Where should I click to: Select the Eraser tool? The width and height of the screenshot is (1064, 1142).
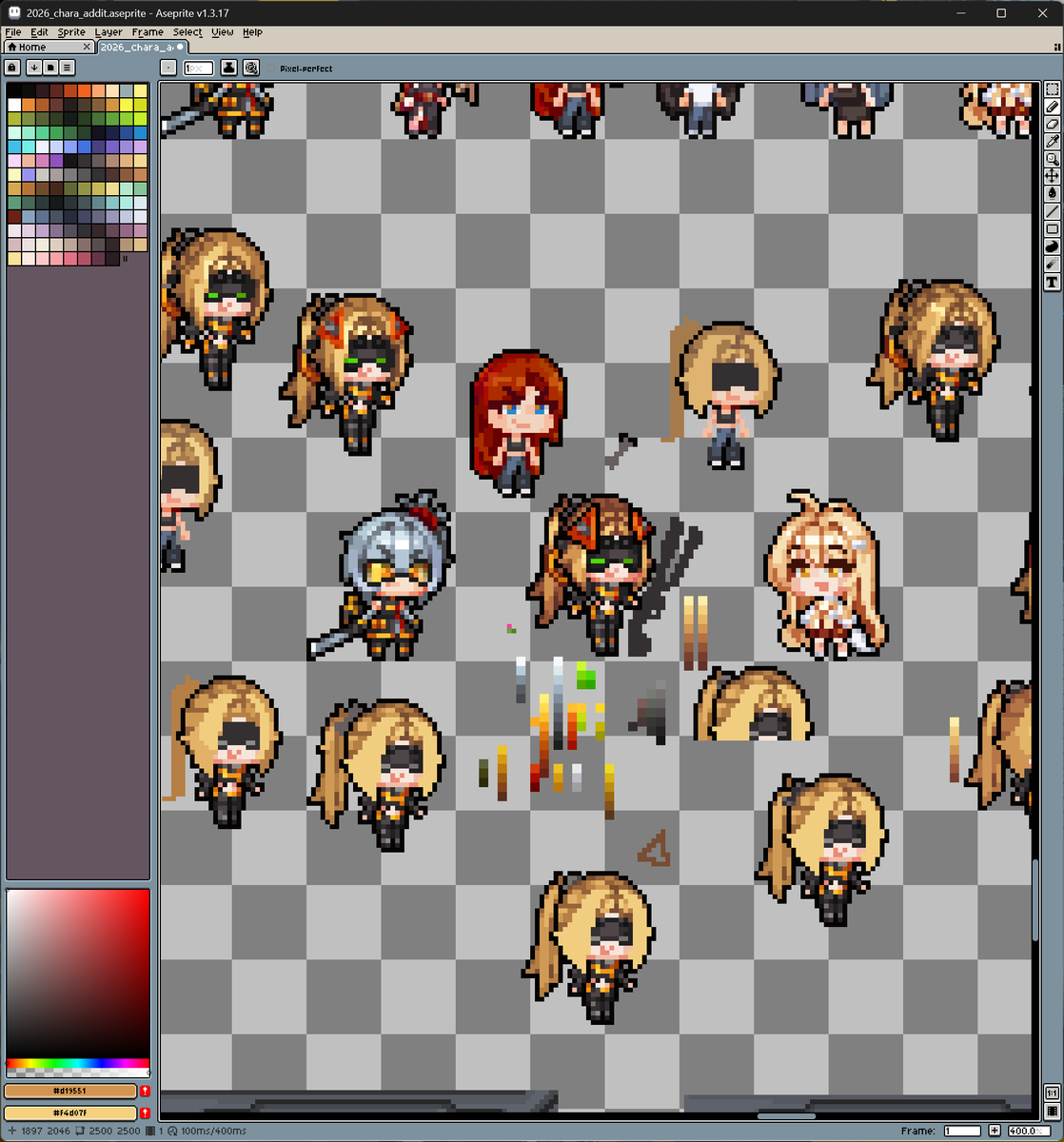pyautogui.click(x=1053, y=124)
